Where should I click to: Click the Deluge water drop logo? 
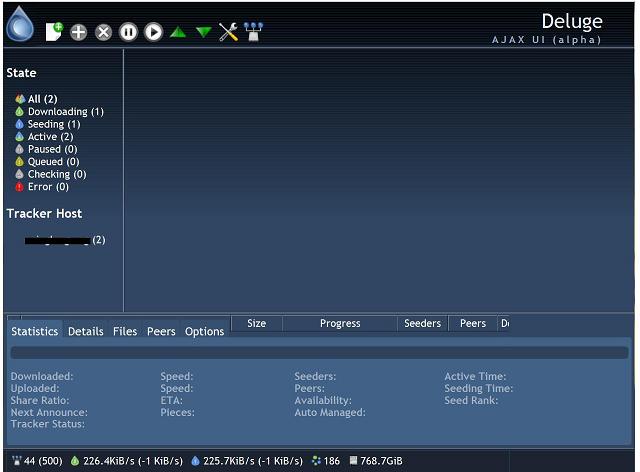pos(20,24)
